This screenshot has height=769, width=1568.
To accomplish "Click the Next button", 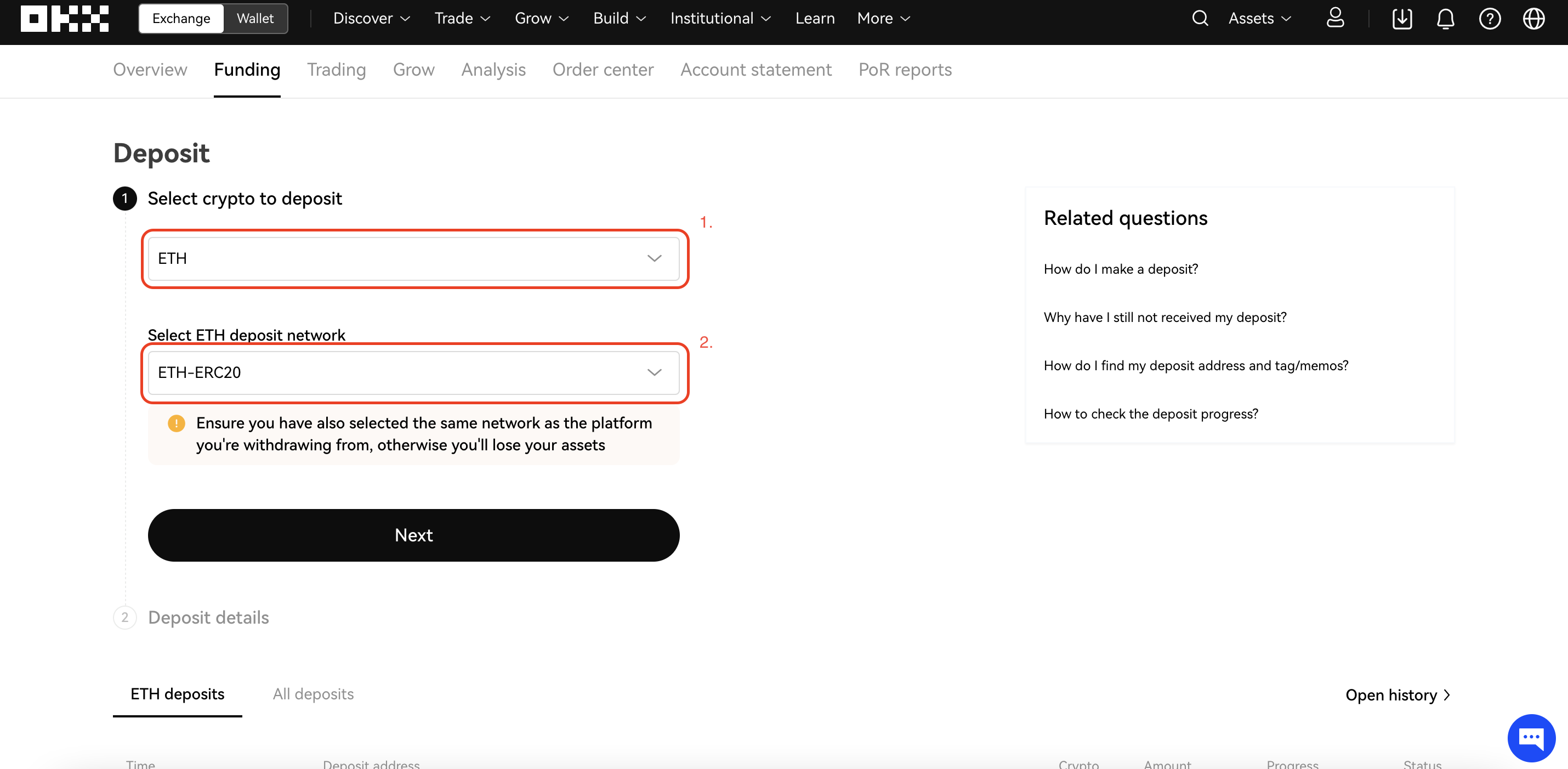I will pyautogui.click(x=414, y=535).
